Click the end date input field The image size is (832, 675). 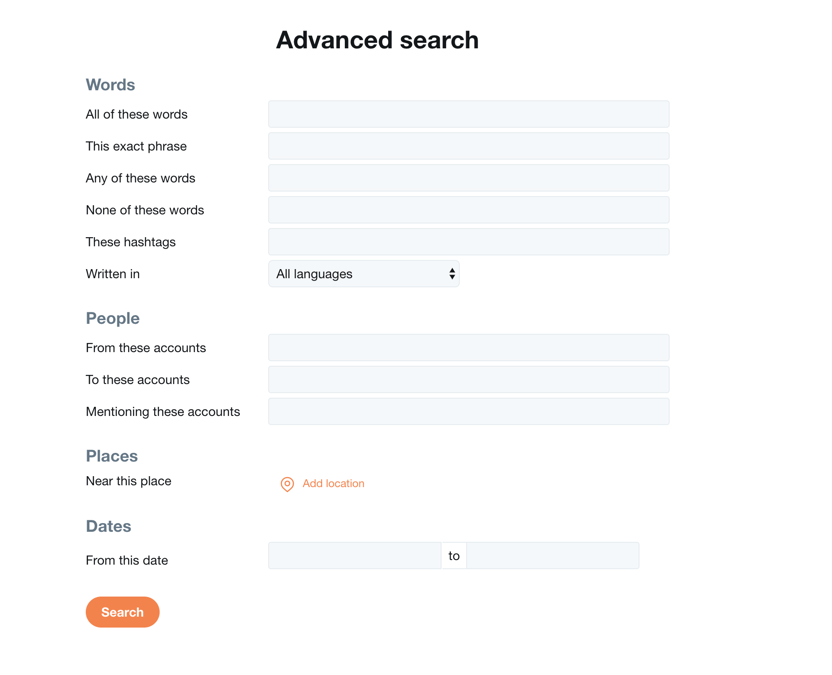coord(553,556)
